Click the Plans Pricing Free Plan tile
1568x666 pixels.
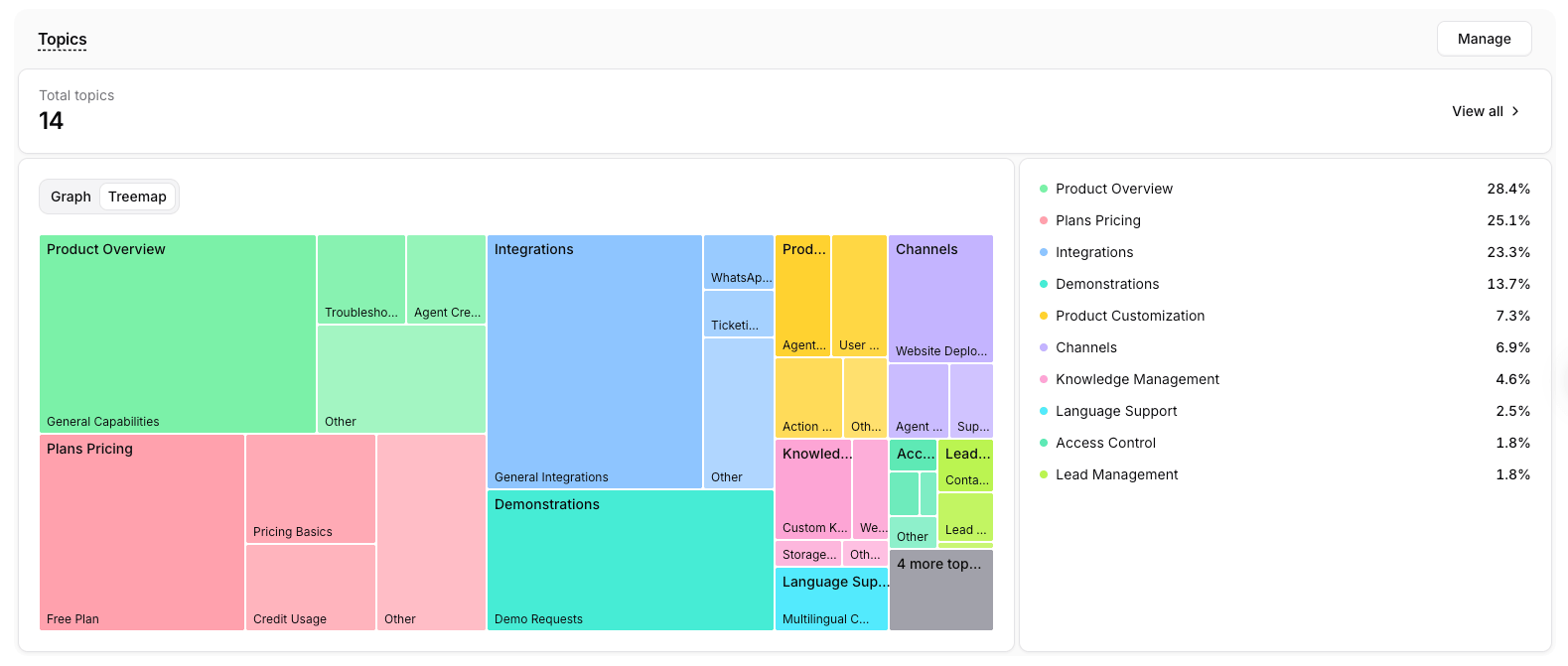pos(142,532)
